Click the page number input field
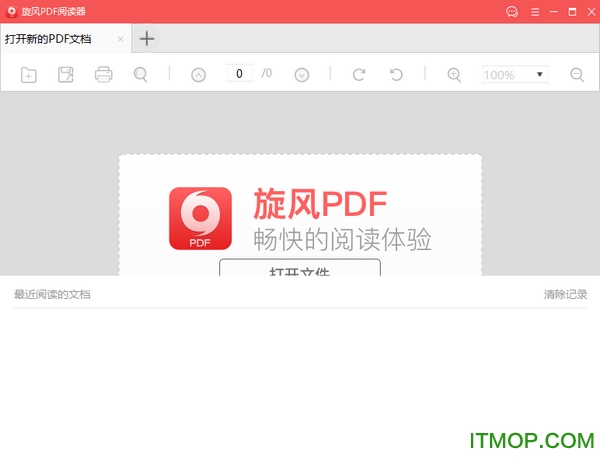The height and width of the screenshot is (466, 600). point(239,73)
